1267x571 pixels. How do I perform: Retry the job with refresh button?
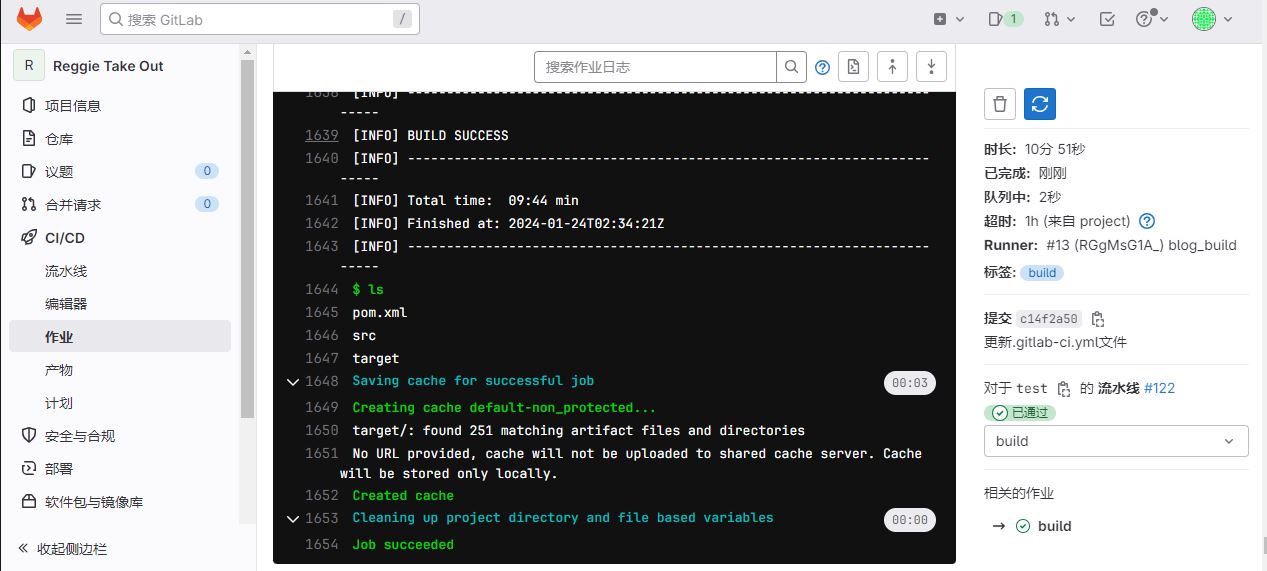pyautogui.click(x=1040, y=104)
